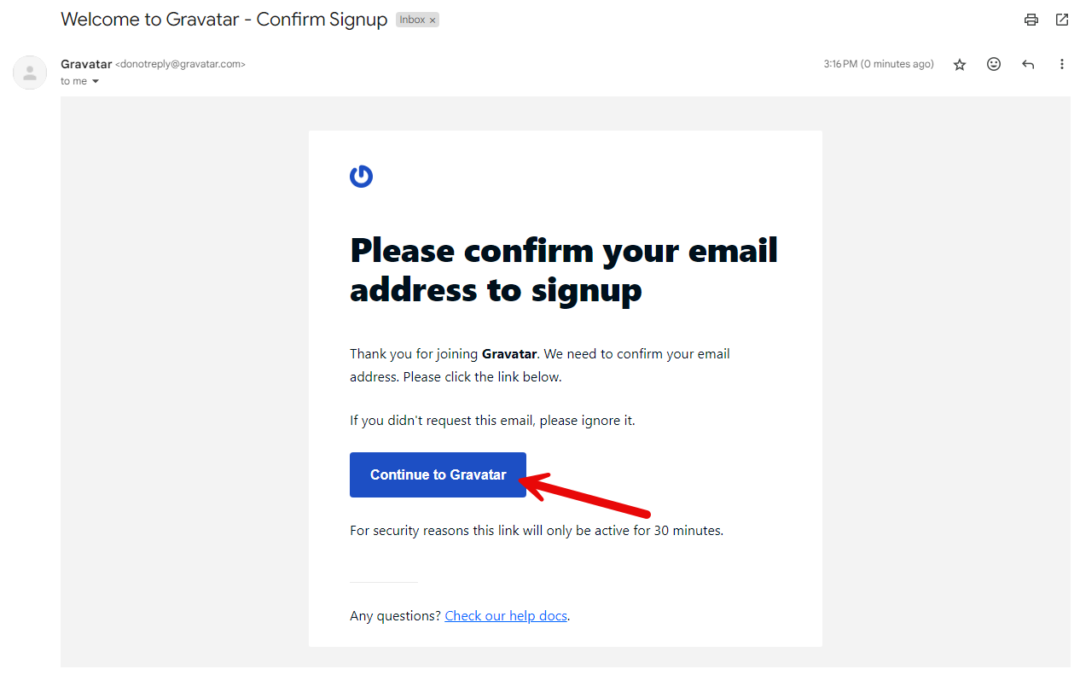Click the donotreply@gravatar.com address
Screen dimensions: 1080x675
(x=180, y=64)
